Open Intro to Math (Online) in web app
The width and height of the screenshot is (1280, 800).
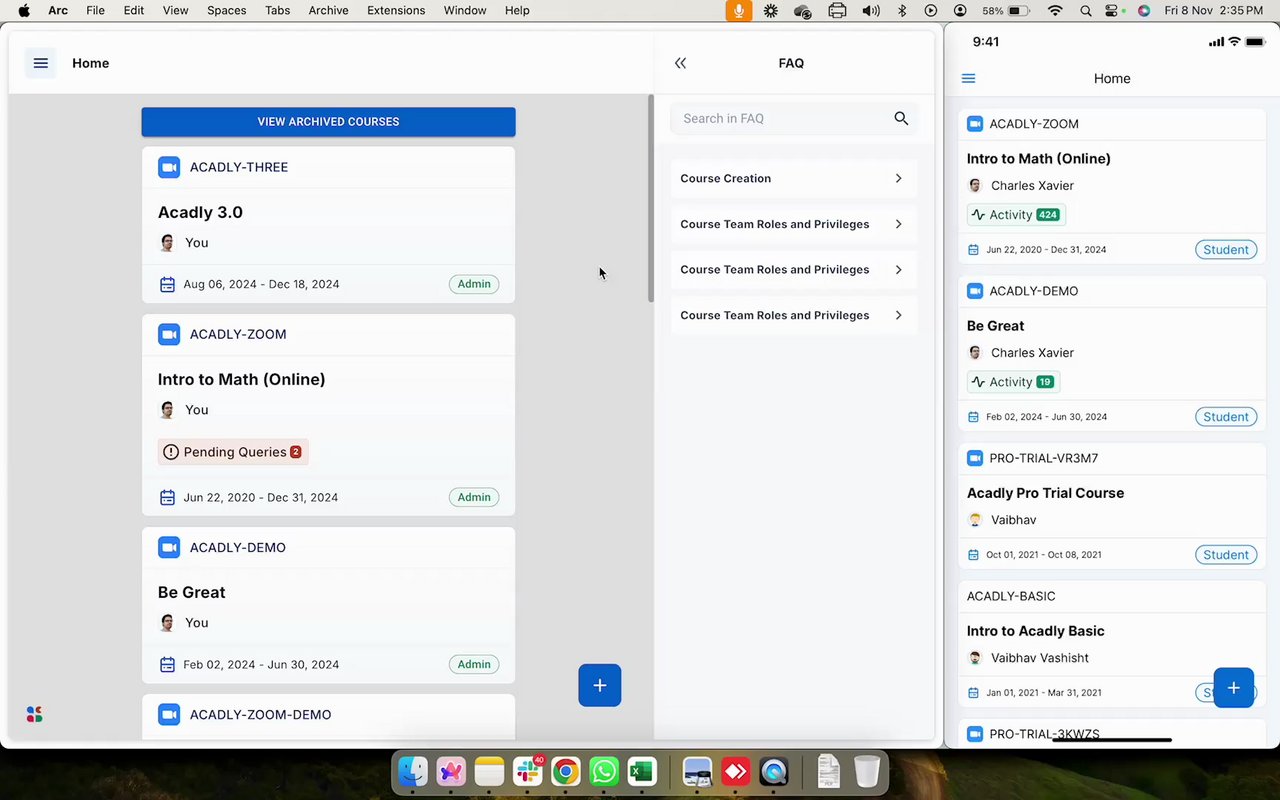point(242,379)
